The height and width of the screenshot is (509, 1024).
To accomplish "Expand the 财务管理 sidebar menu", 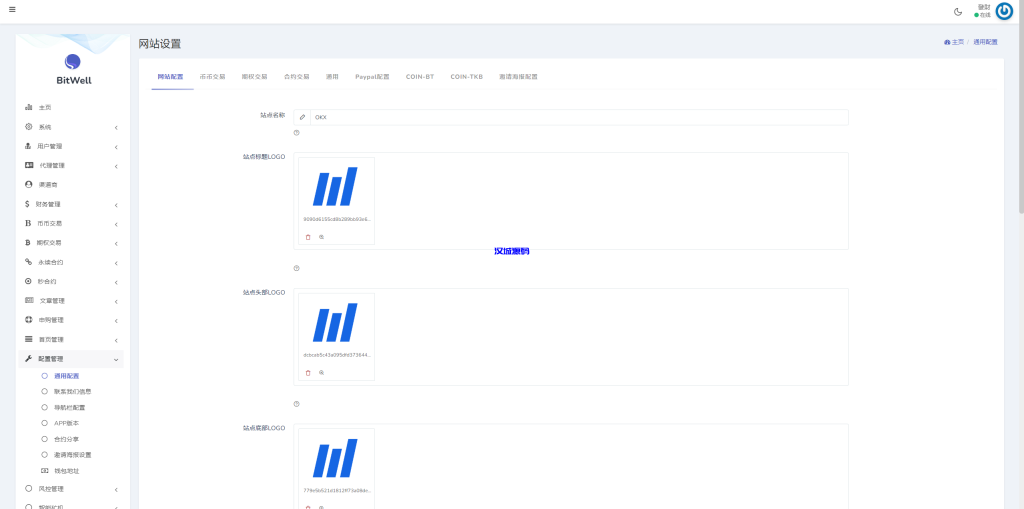I will pos(70,204).
